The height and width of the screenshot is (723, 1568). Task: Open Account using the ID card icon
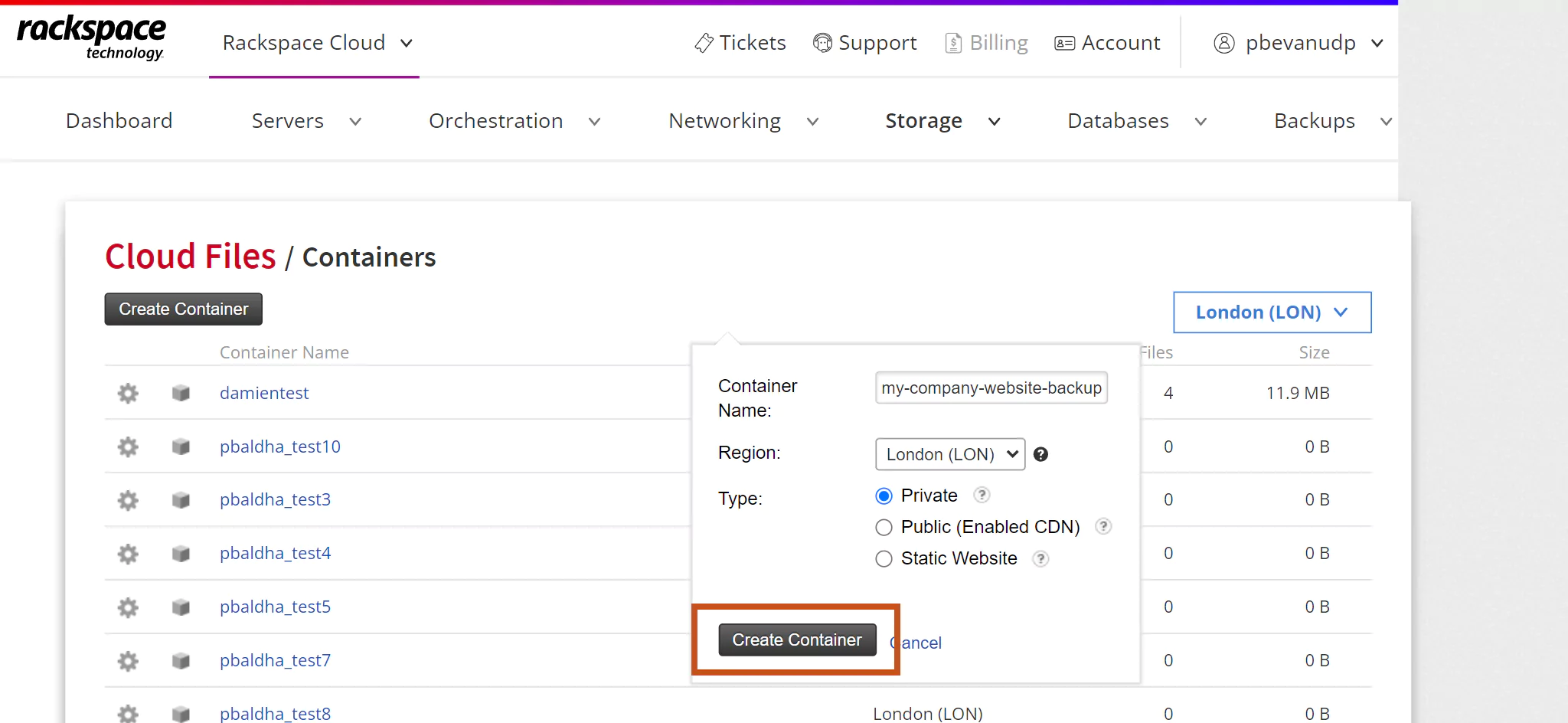1063,43
